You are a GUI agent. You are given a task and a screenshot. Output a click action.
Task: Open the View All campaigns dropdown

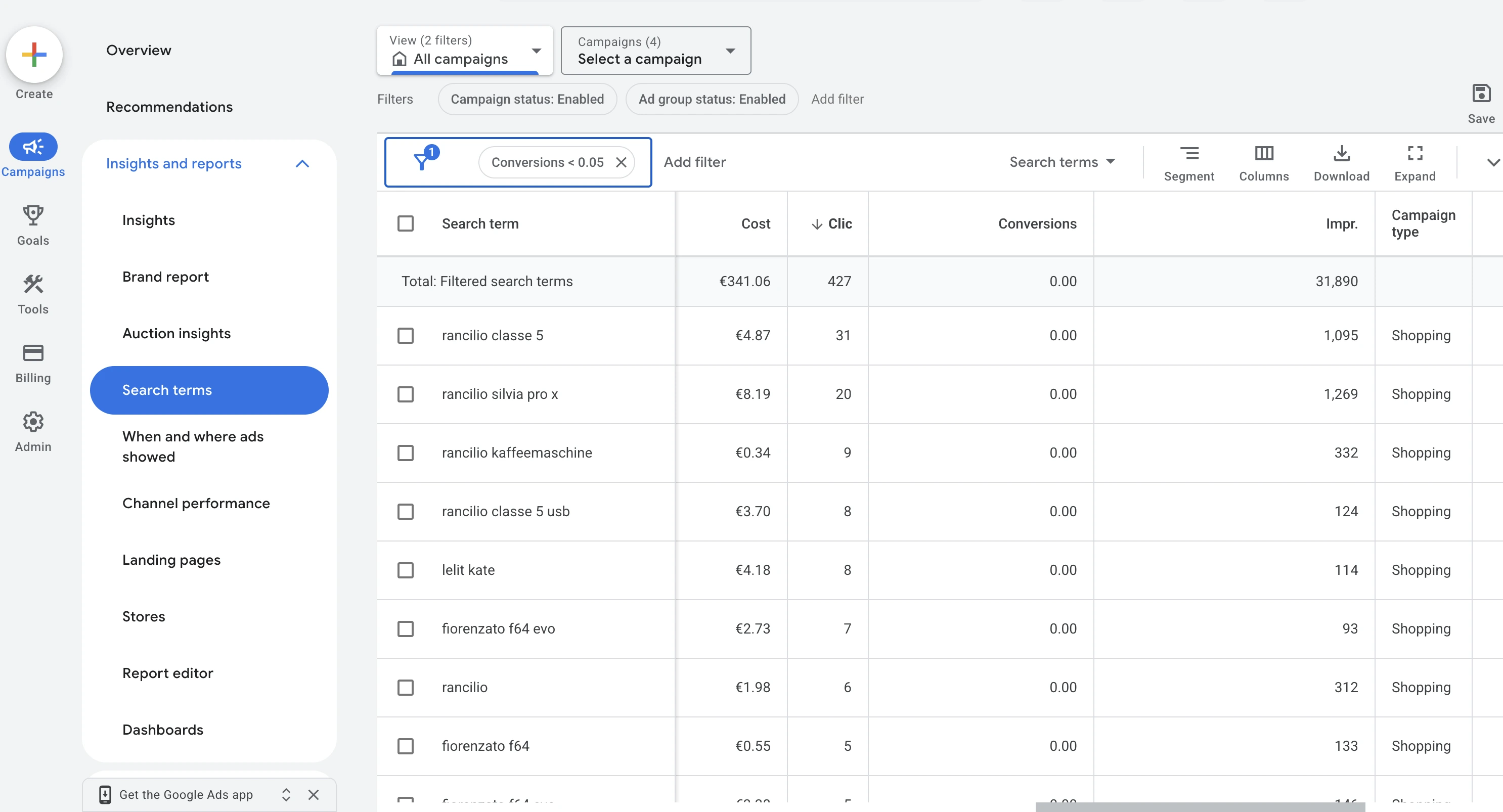click(x=465, y=50)
